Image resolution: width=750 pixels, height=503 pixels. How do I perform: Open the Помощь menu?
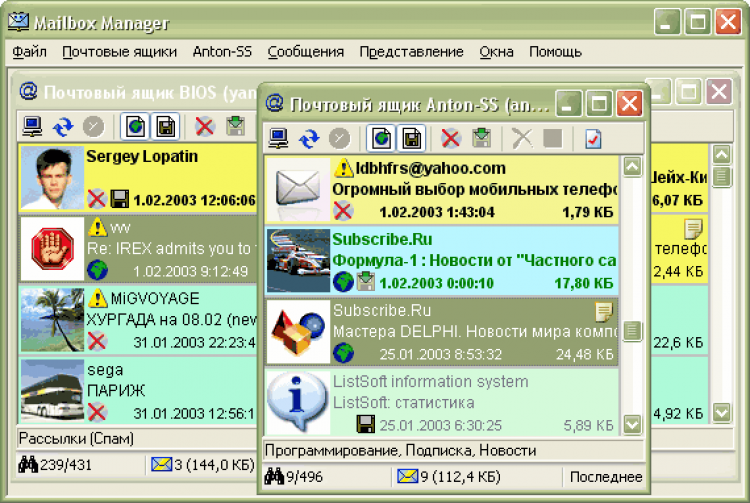555,51
